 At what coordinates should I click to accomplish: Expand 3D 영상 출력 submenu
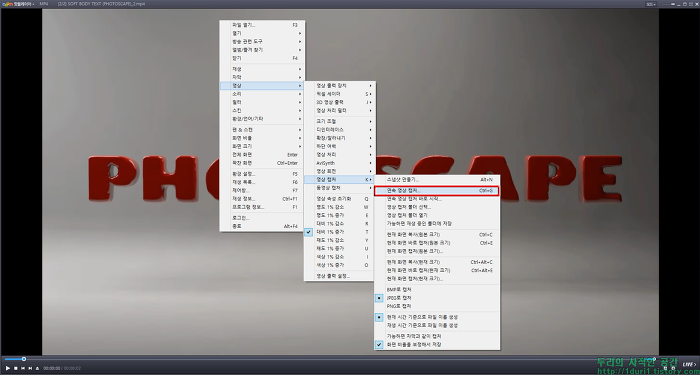tap(339, 102)
